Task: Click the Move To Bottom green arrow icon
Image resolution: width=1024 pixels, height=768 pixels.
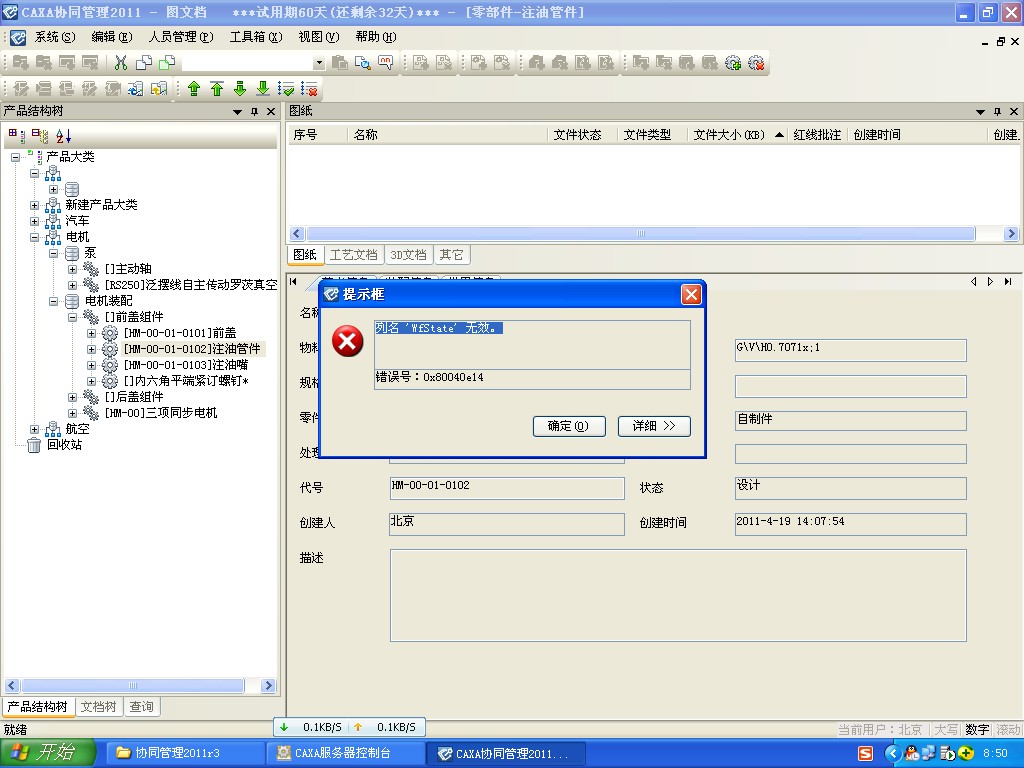Action: click(x=263, y=88)
